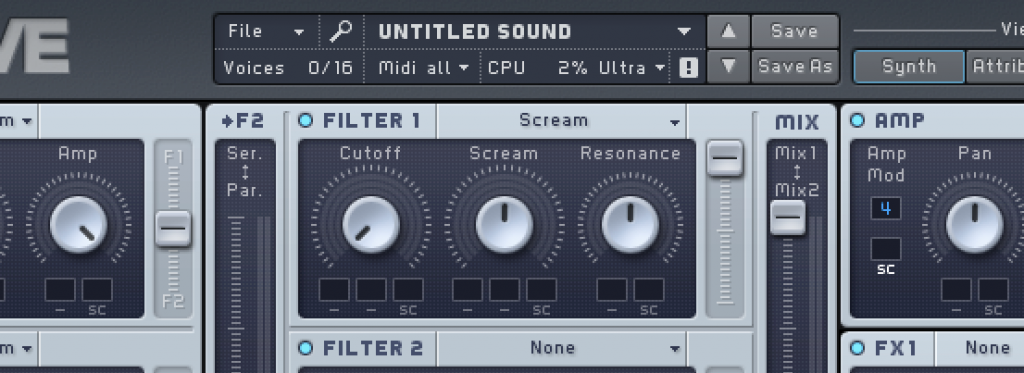Click the Cutoff SC modulation slot
This screenshot has height=373, width=1024.
[x=408, y=290]
